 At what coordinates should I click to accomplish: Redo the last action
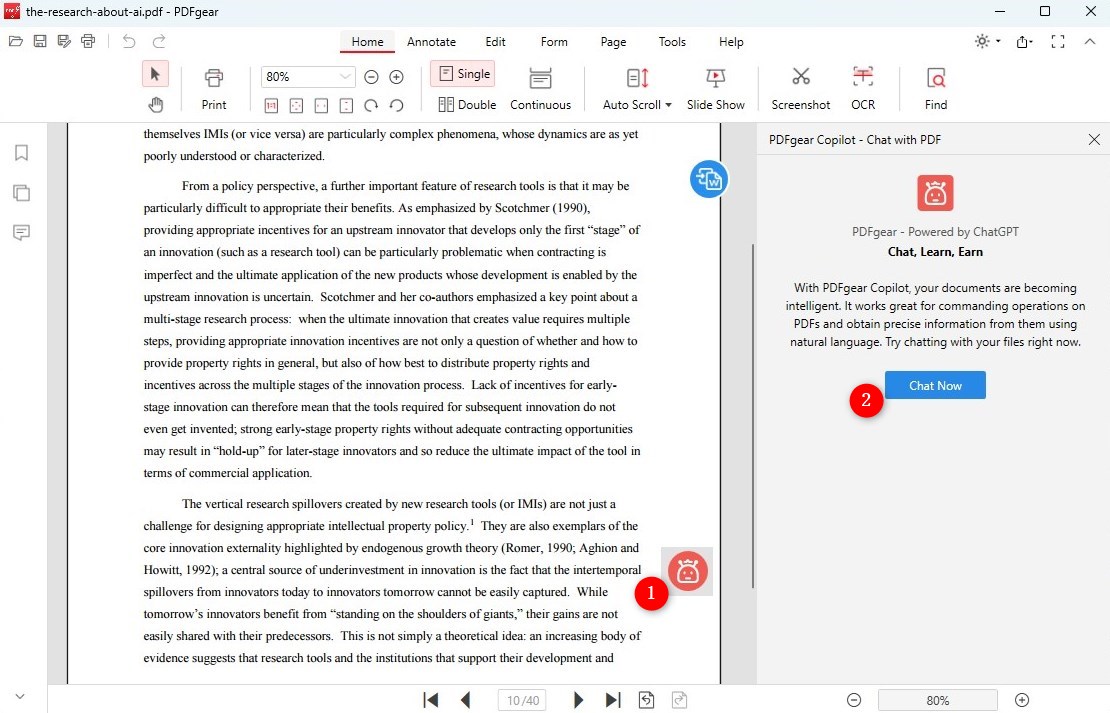pyautogui.click(x=159, y=41)
